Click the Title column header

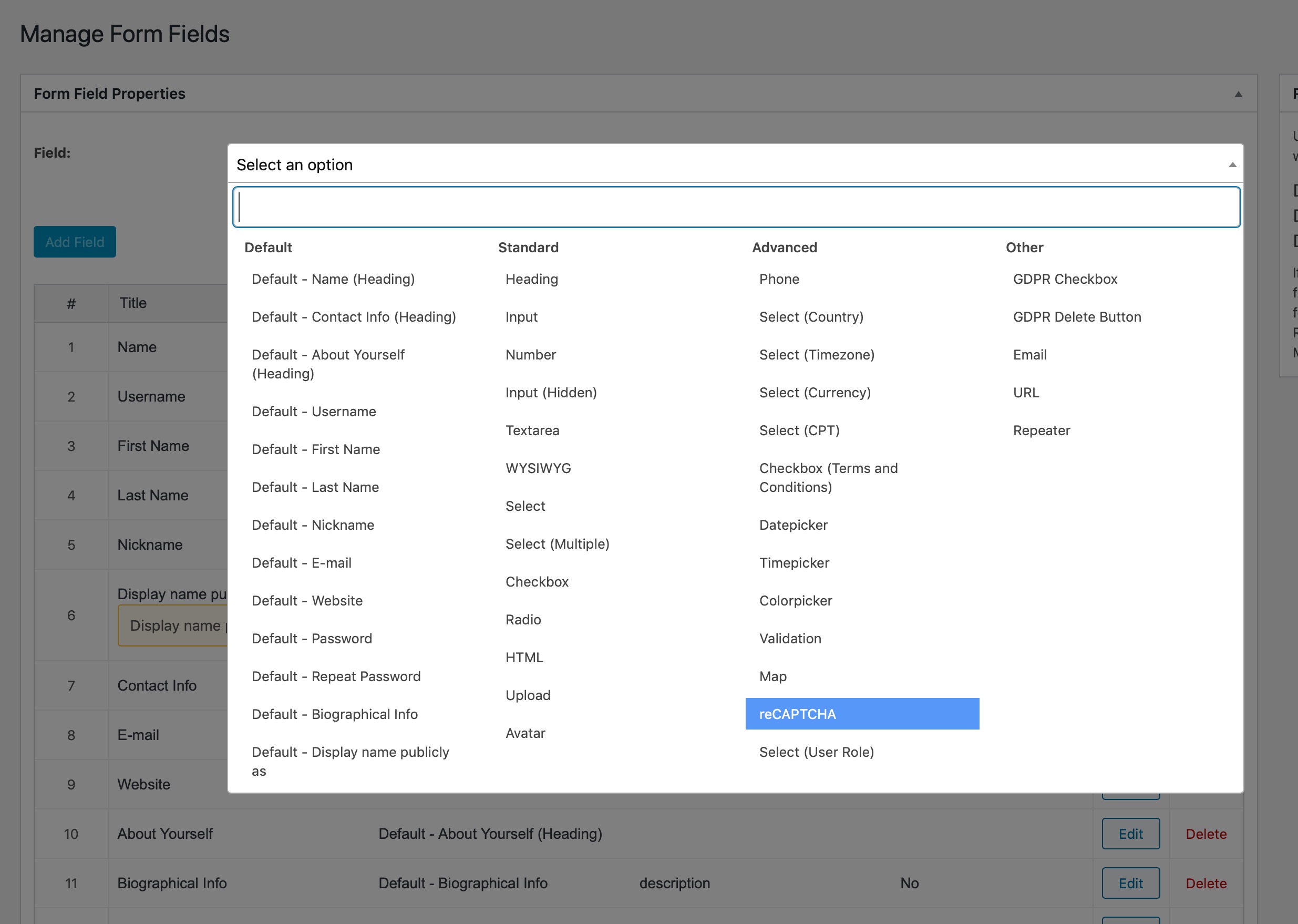click(x=133, y=303)
